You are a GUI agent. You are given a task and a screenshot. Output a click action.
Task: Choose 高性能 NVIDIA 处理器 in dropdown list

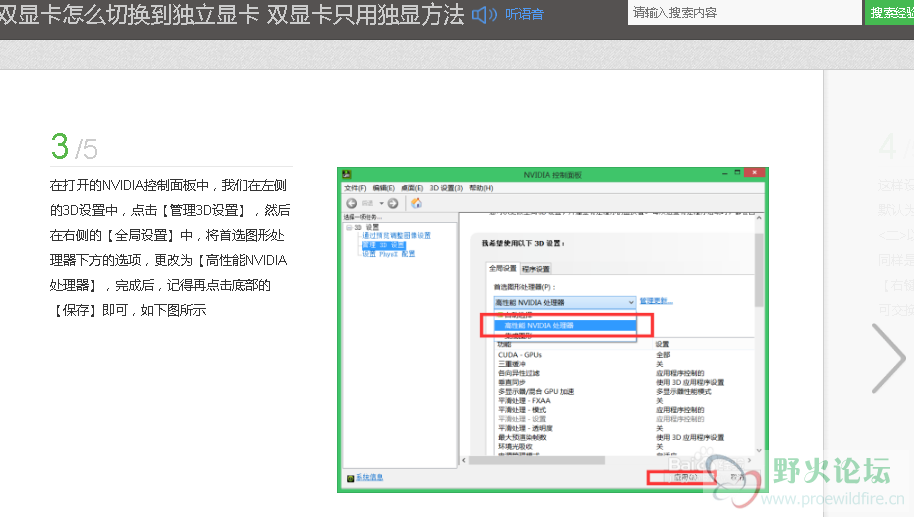564,325
